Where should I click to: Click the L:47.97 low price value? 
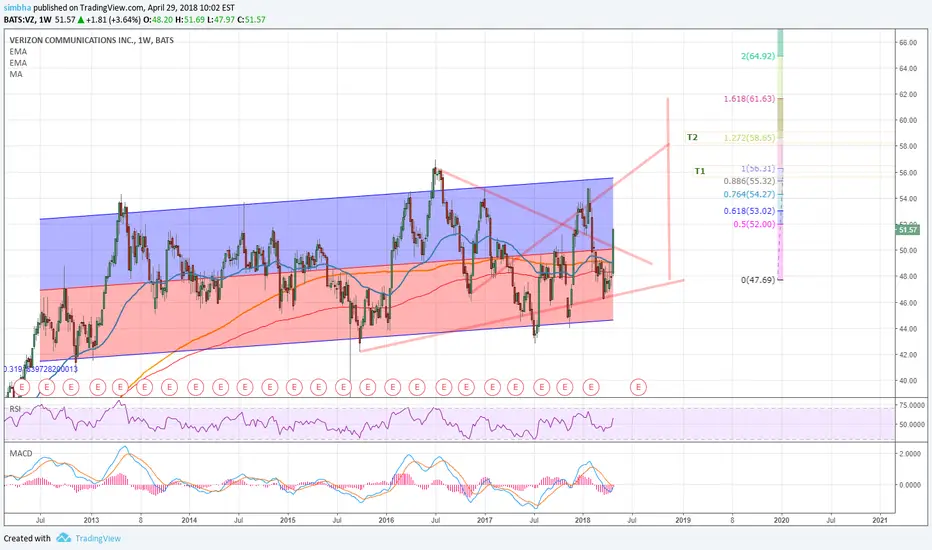tap(221, 20)
